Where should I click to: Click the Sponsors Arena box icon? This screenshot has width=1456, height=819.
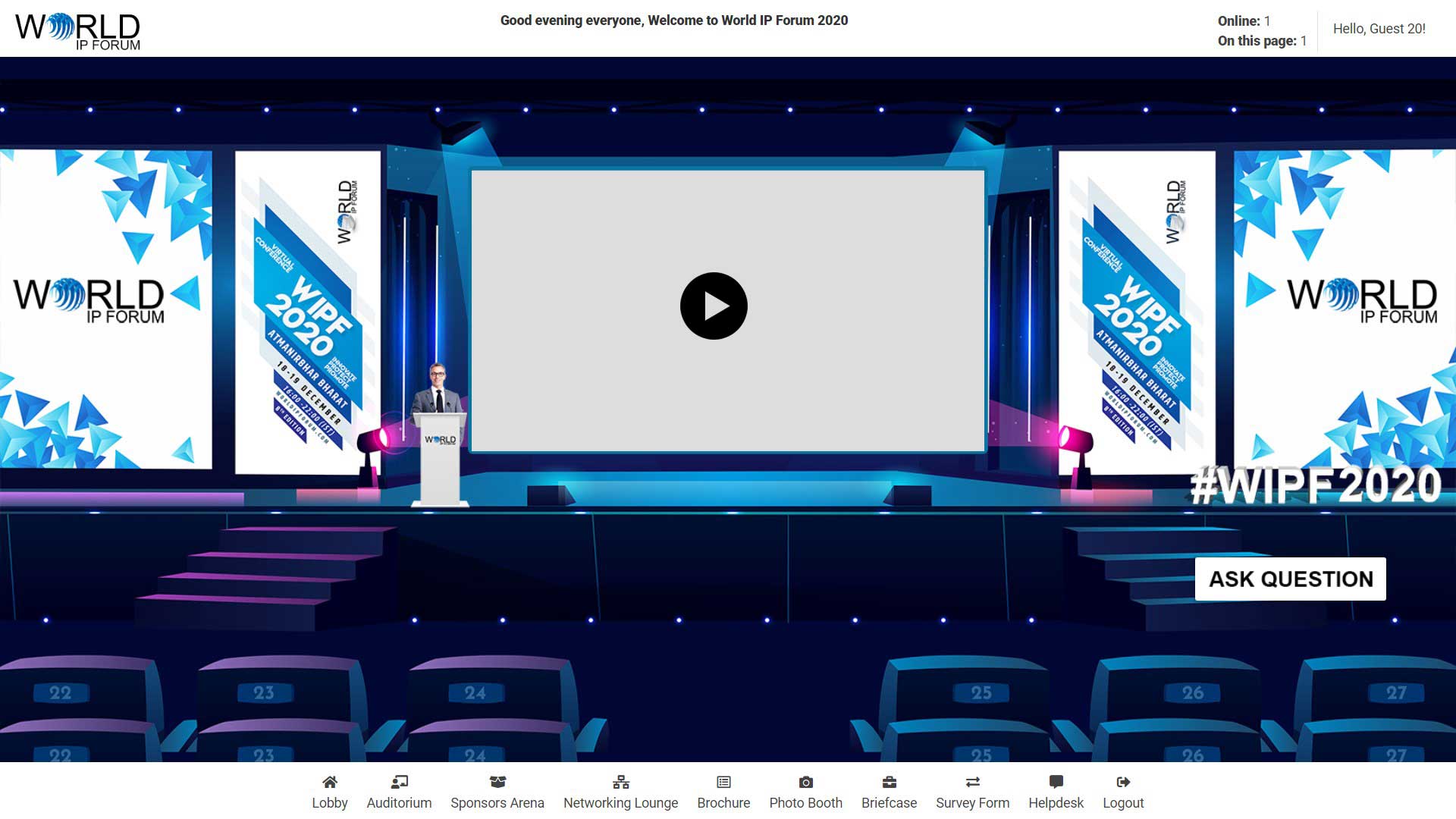point(497,782)
